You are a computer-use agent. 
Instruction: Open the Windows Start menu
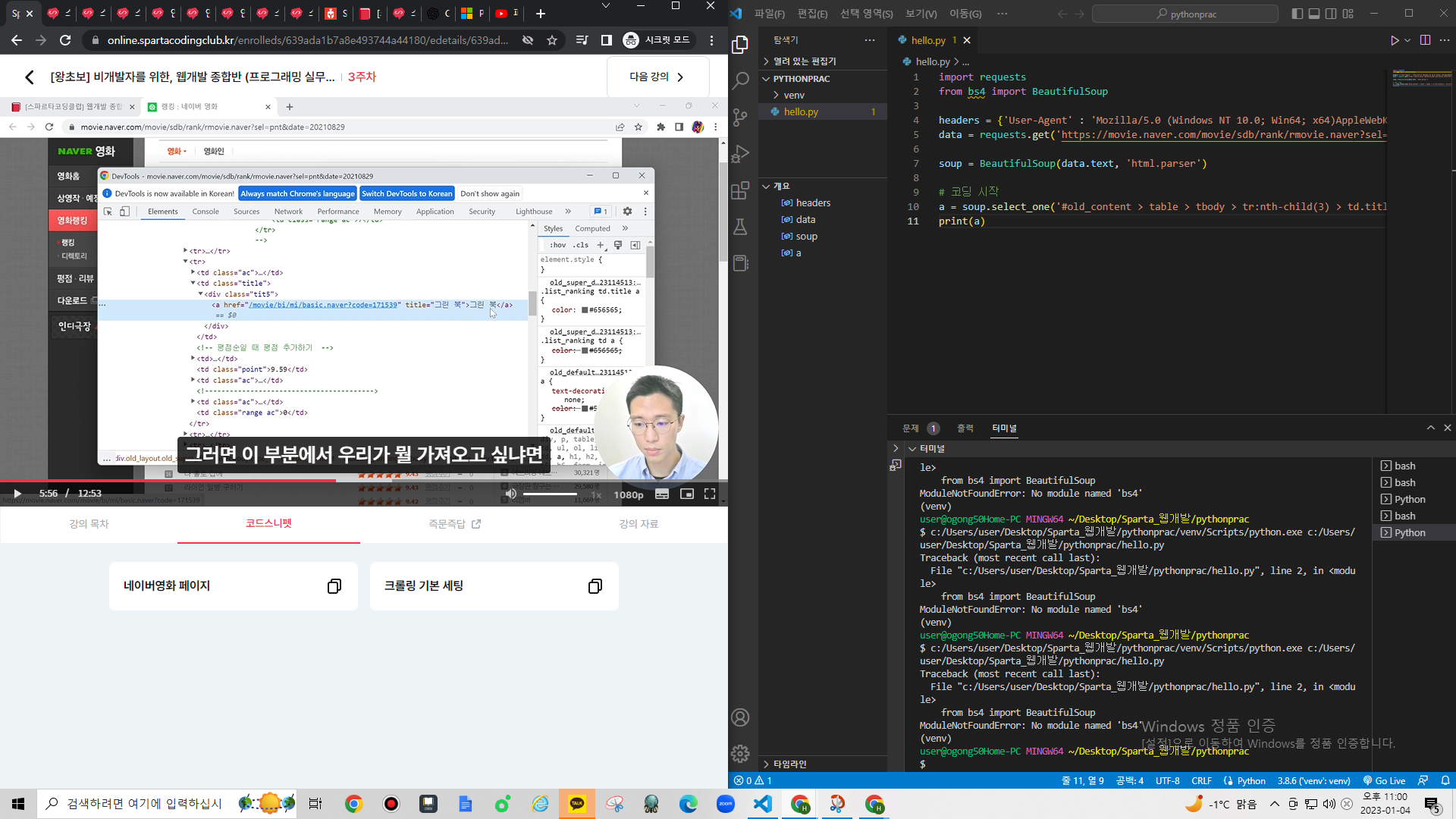tap(18, 804)
